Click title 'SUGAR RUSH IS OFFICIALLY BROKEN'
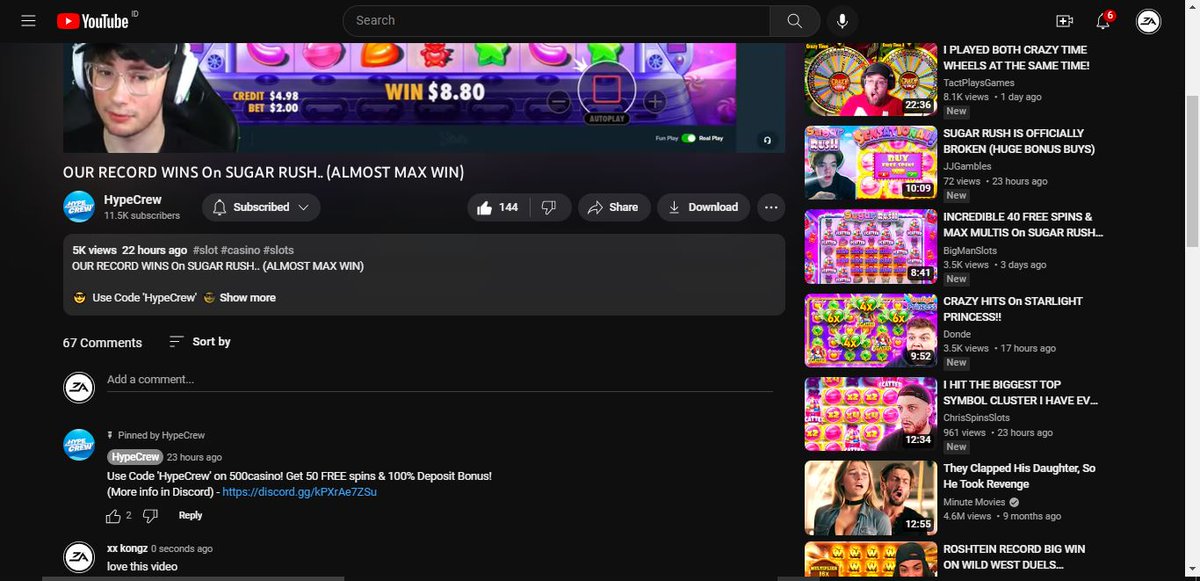This screenshot has width=1200, height=581. [1019, 141]
